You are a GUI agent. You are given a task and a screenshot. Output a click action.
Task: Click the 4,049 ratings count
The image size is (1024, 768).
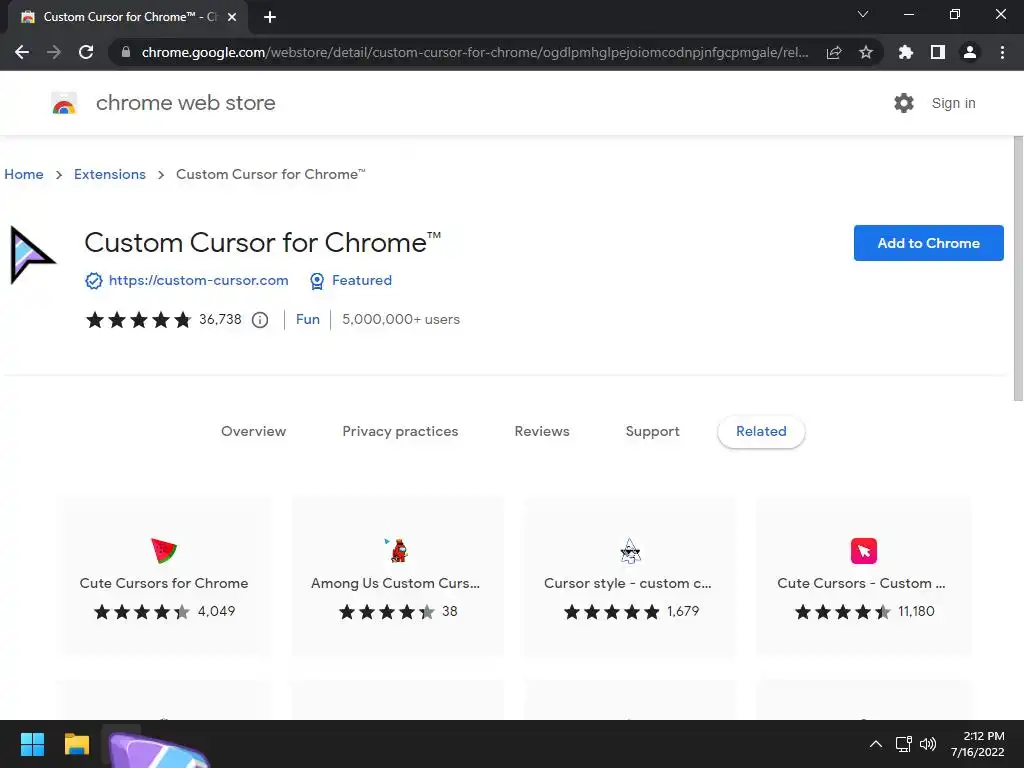pos(217,611)
